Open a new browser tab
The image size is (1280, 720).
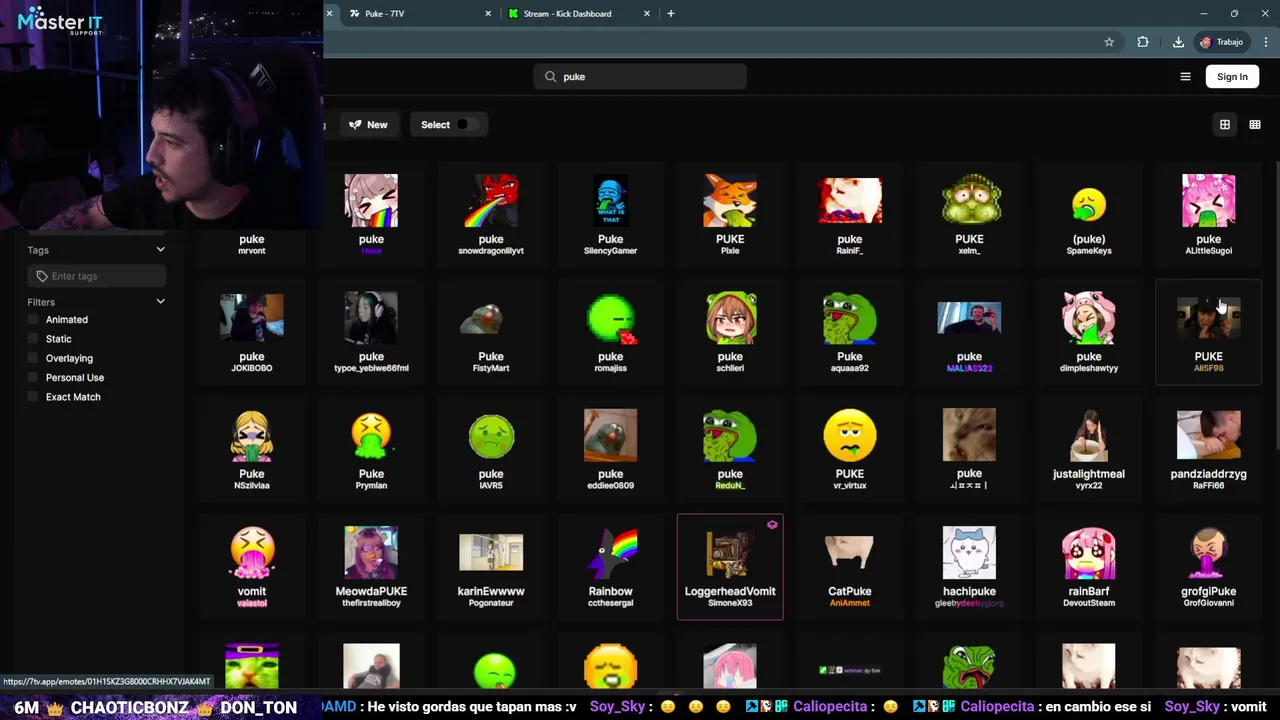coord(671,14)
